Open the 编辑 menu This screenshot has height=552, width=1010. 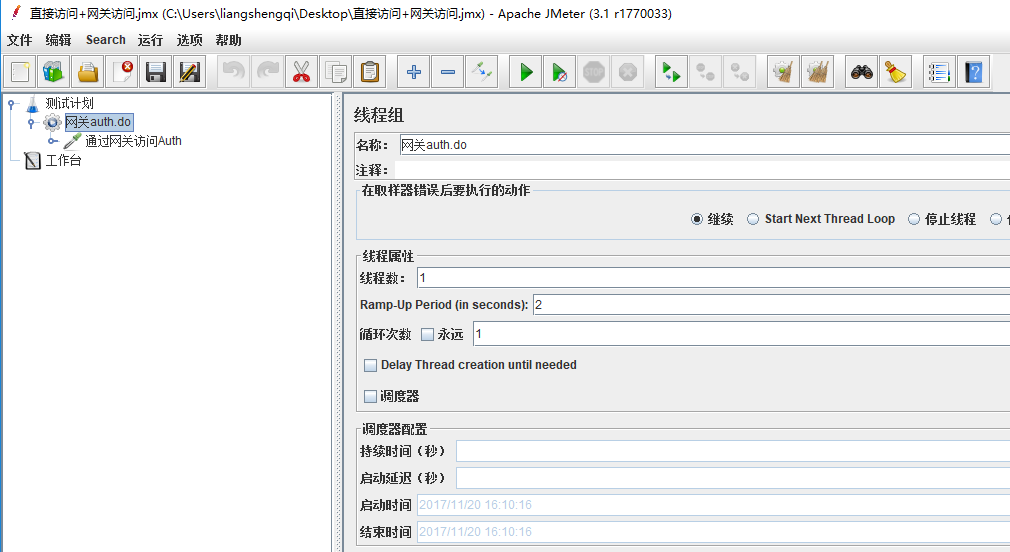click(x=58, y=40)
